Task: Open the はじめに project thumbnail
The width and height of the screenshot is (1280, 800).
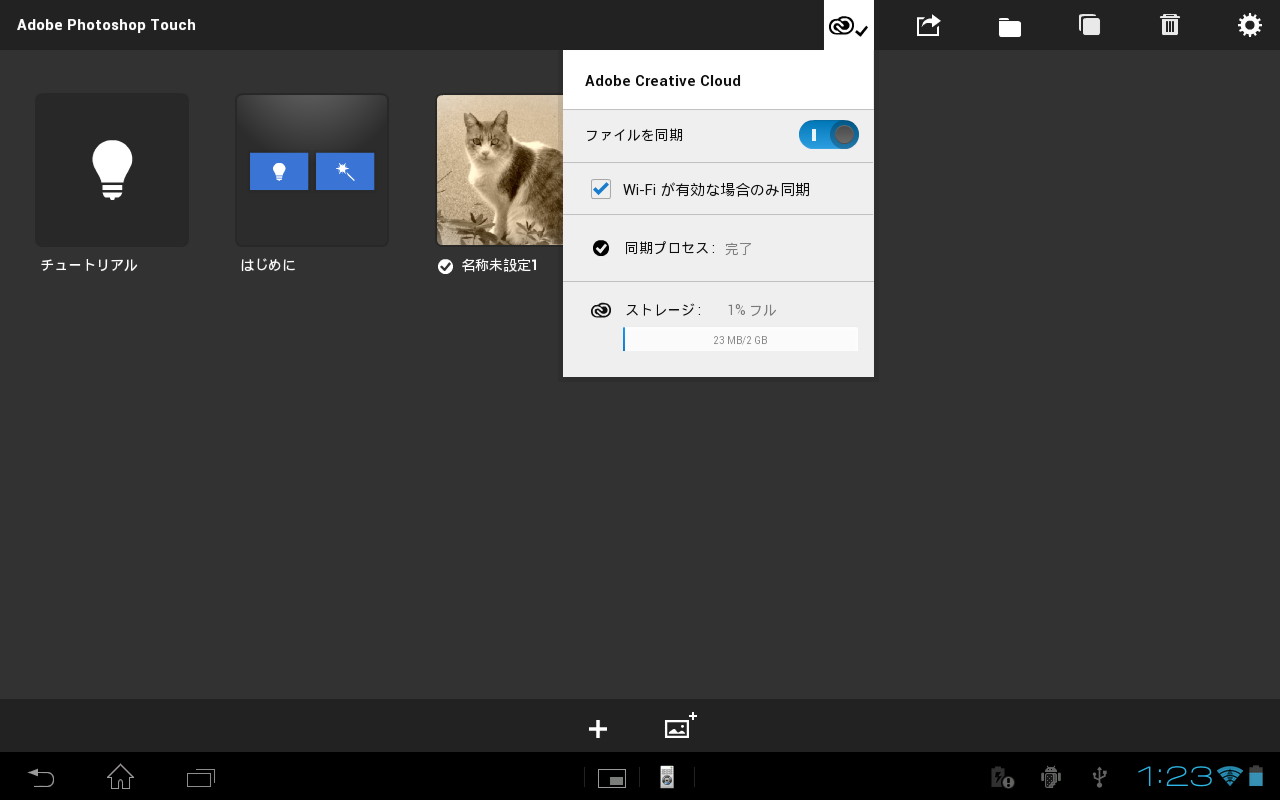Action: click(x=312, y=170)
